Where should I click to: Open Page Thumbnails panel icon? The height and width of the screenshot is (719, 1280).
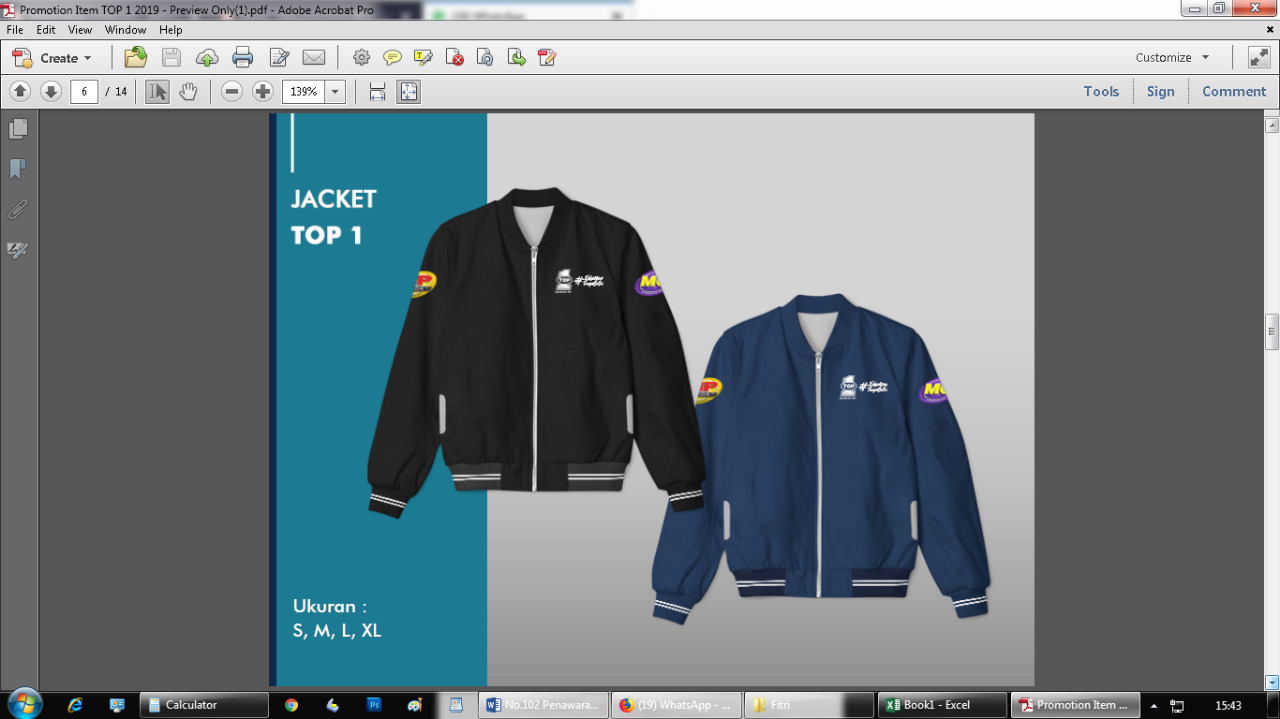coord(18,129)
